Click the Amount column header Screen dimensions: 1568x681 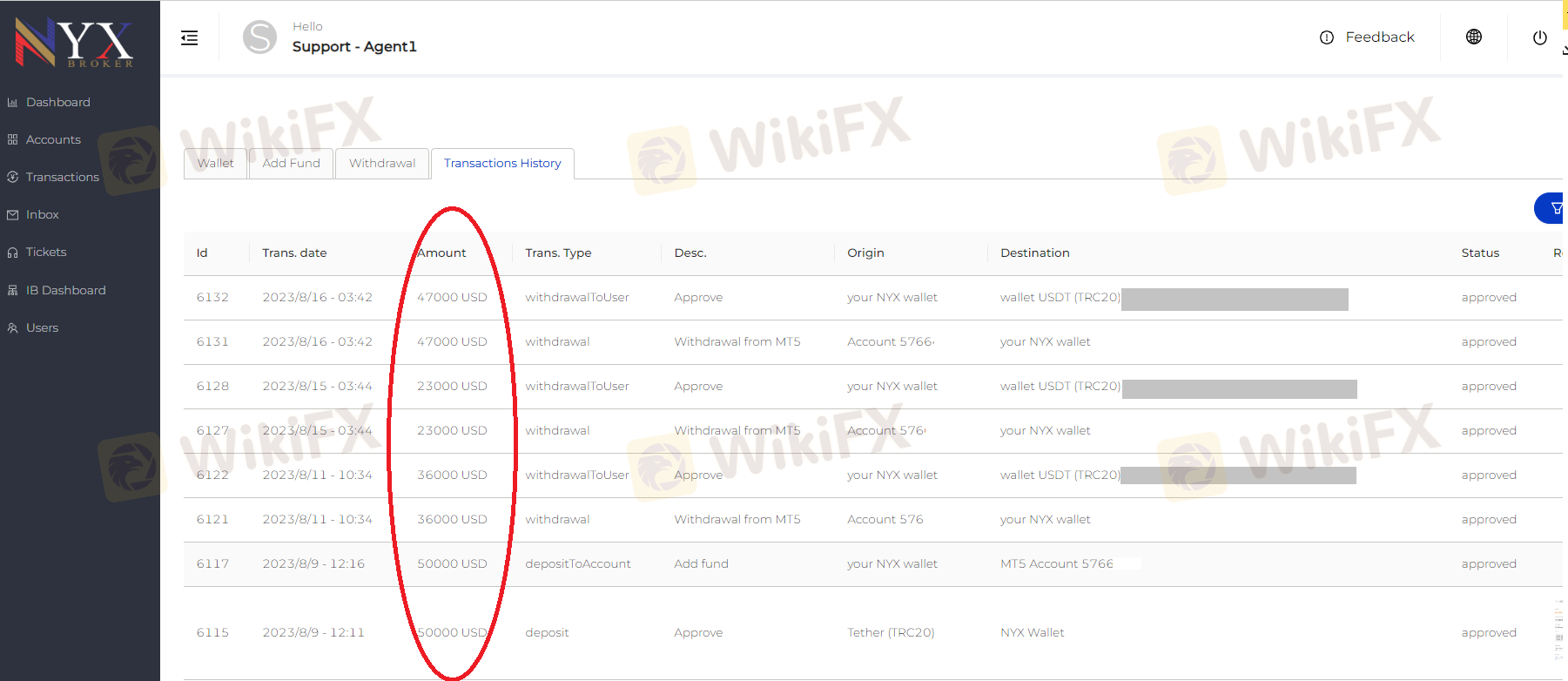coord(441,253)
